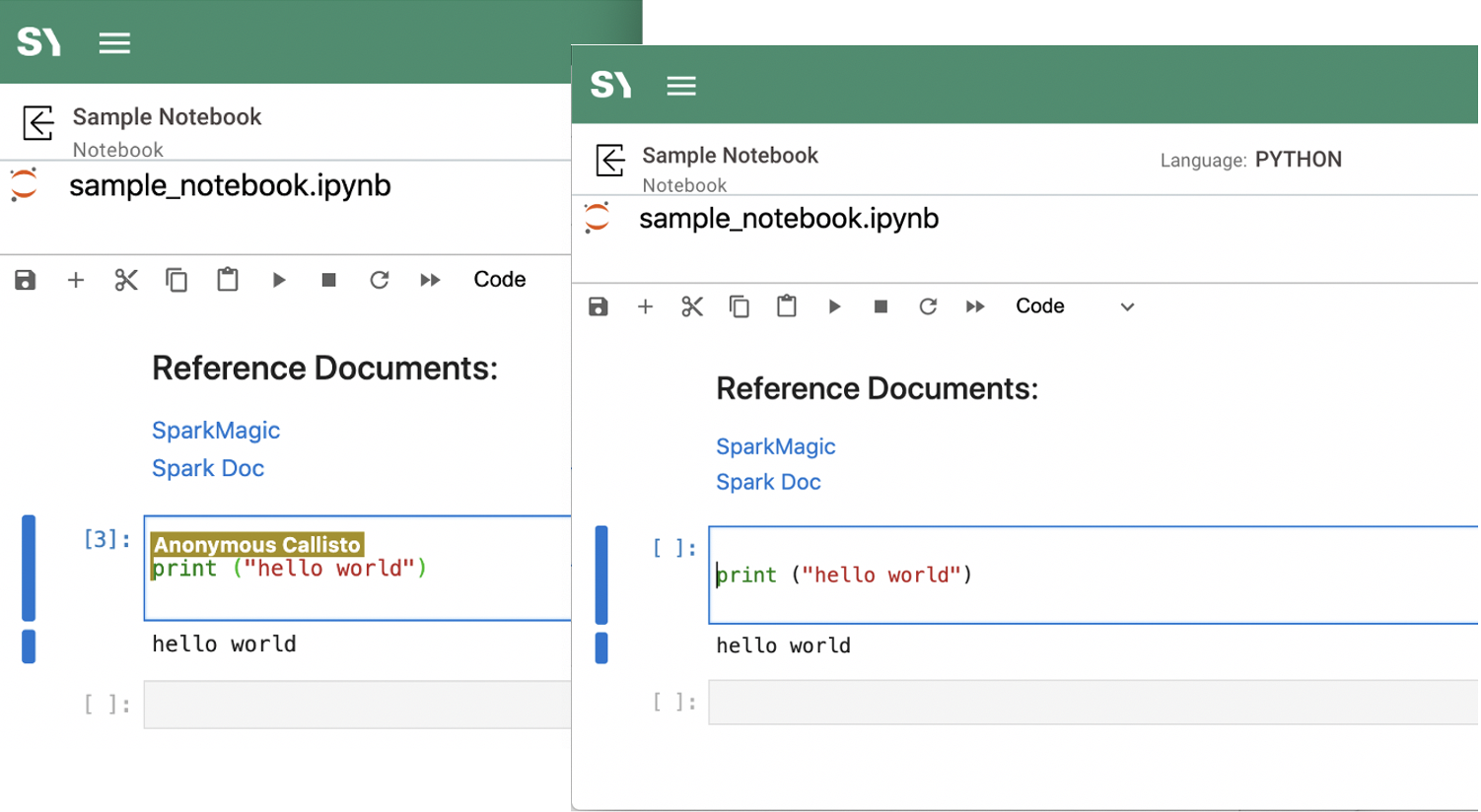This screenshot has height=812, width=1481.
Task: Paste a cell using the clipboard icon
Action: click(786, 306)
